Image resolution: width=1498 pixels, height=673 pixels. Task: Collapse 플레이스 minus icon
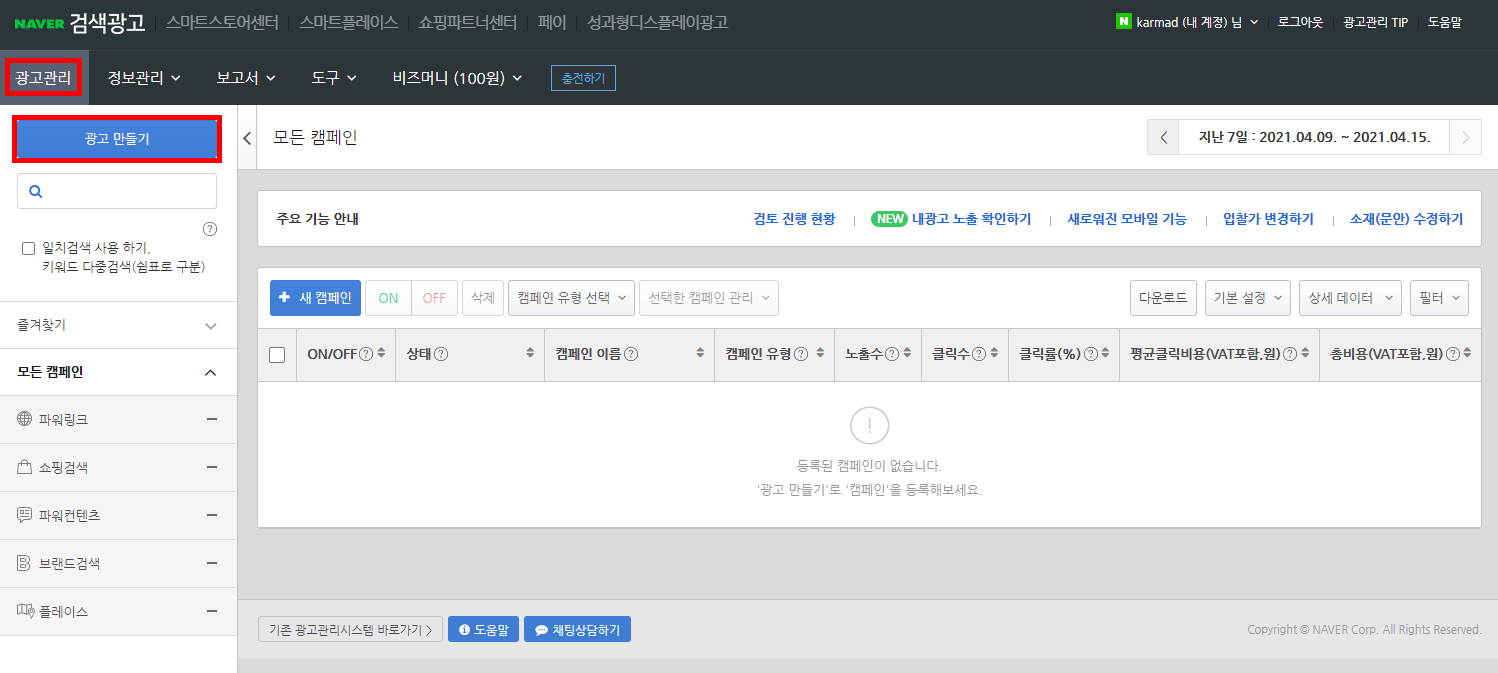pyautogui.click(x=212, y=611)
